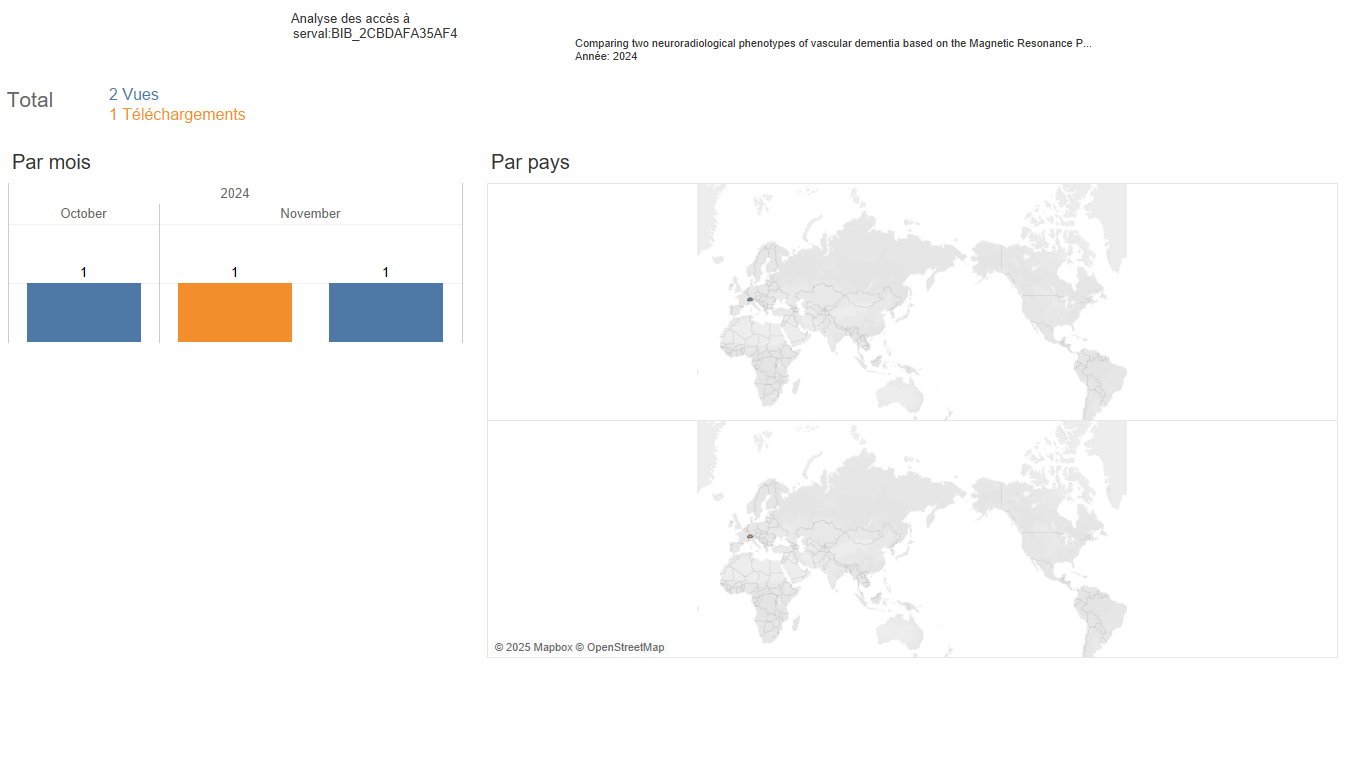Viewport: 1366px width, 768px height.
Task: Click the serval:BIB_2CBDAFA35AF4 identifier
Action: point(375,34)
